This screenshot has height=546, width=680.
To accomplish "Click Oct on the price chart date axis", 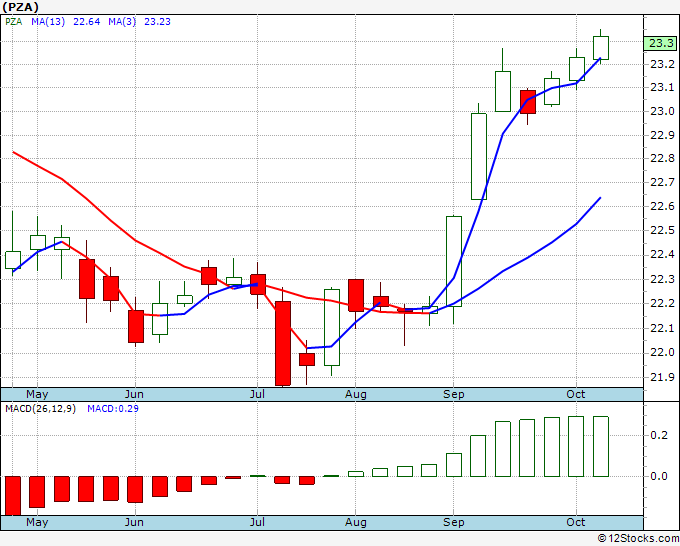I will pyautogui.click(x=576, y=394).
